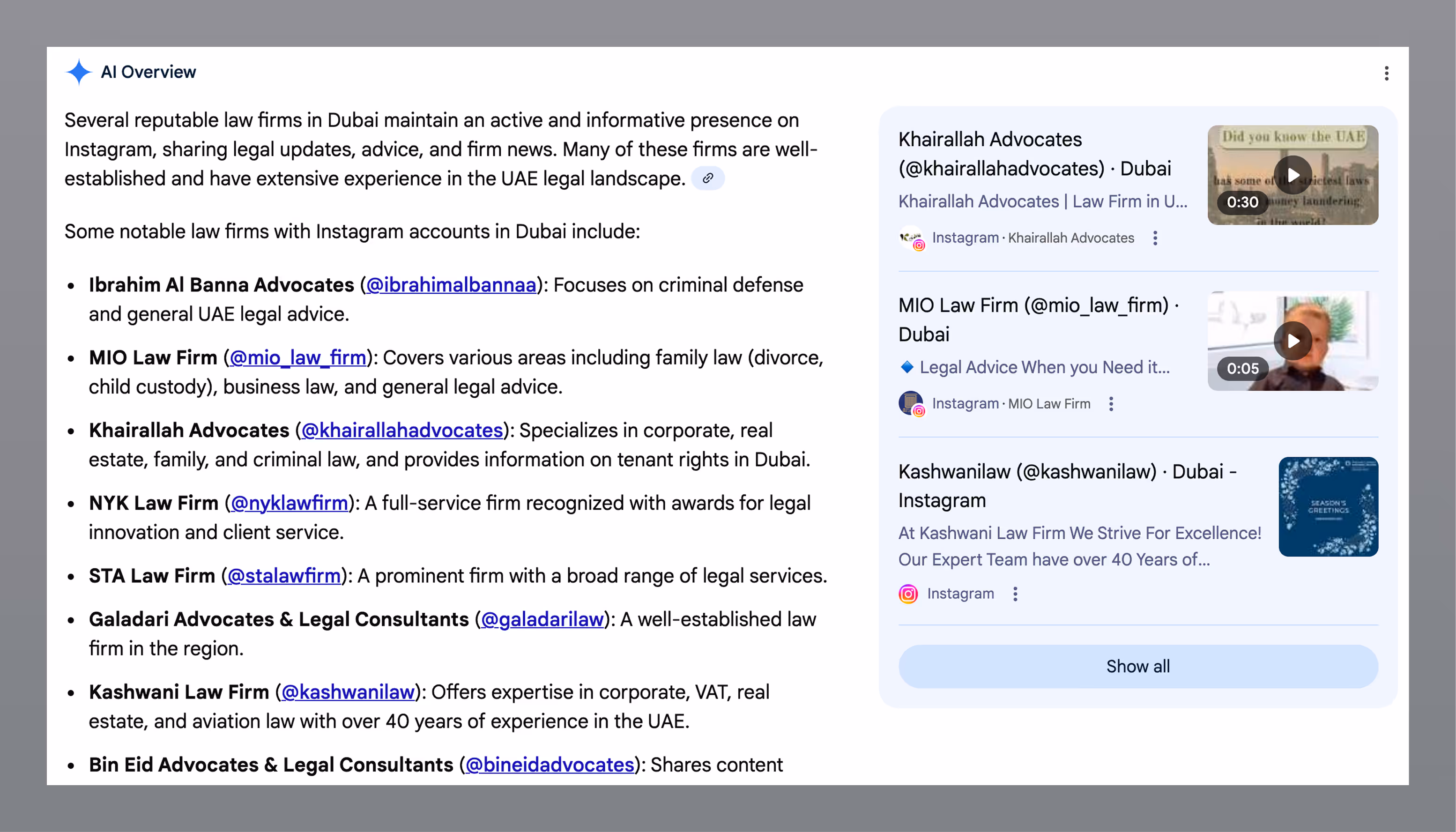Follow the @nyklawfirm link
Image resolution: width=1456 pixels, height=832 pixels.
pos(289,503)
